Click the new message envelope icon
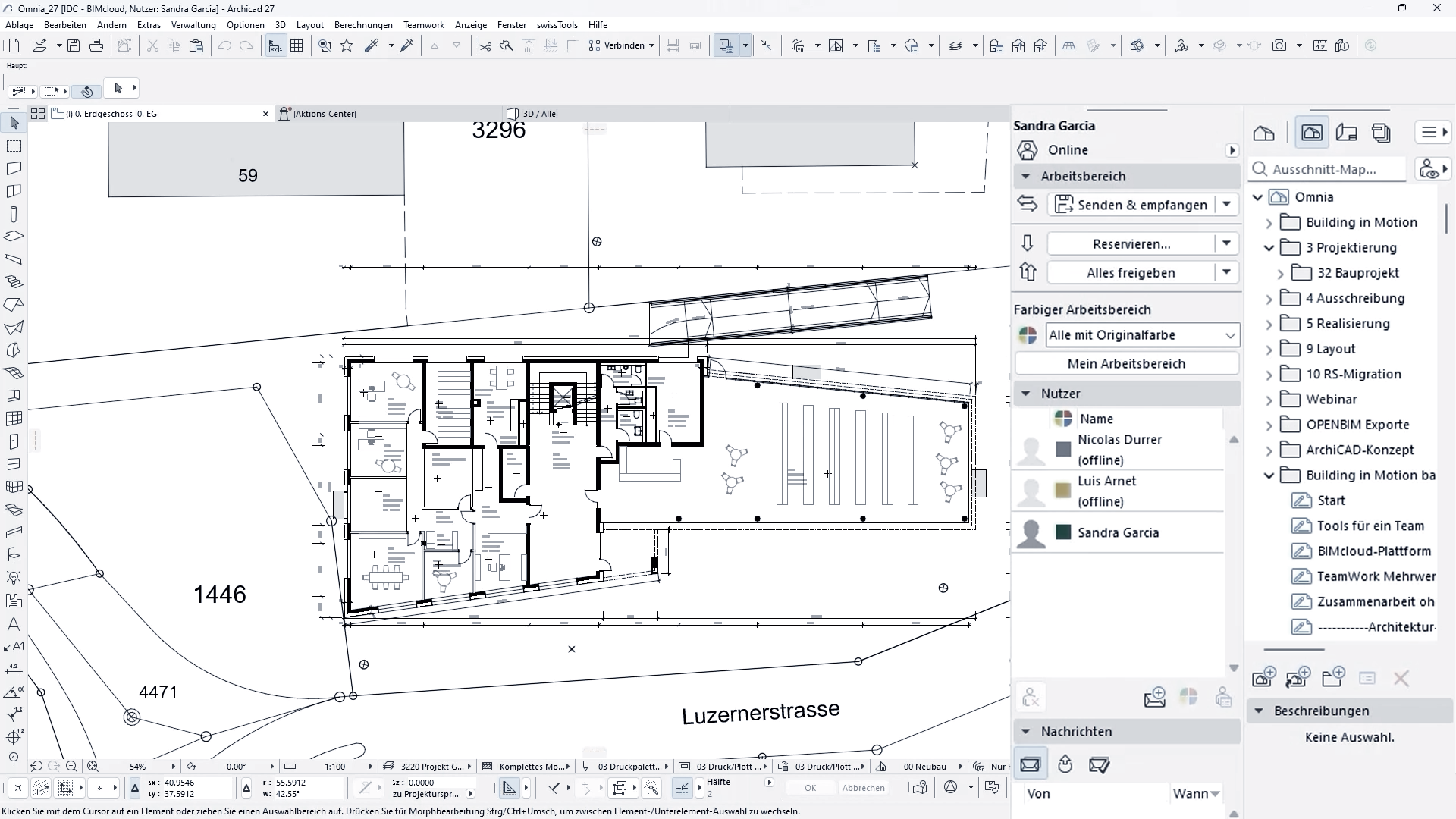This screenshot has width=1456, height=819. coord(1154,697)
